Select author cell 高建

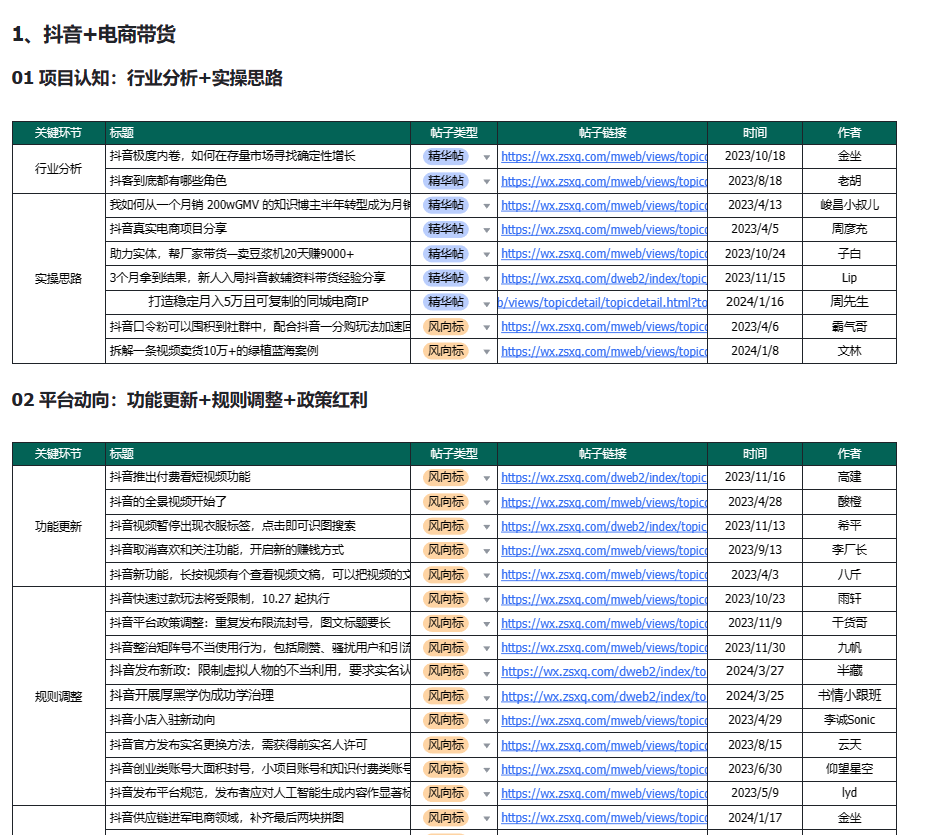point(849,477)
